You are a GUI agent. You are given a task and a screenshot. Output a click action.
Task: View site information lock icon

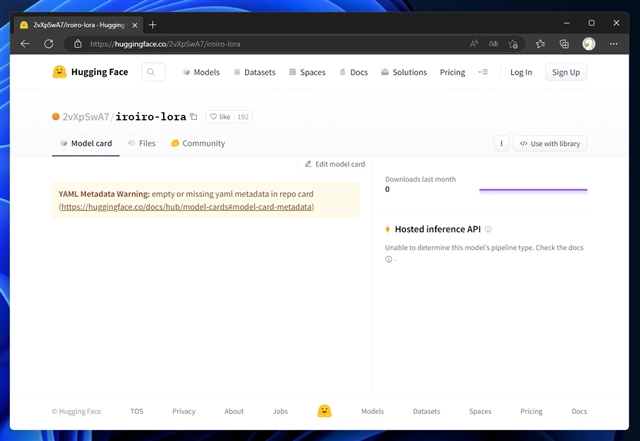[x=78, y=44]
